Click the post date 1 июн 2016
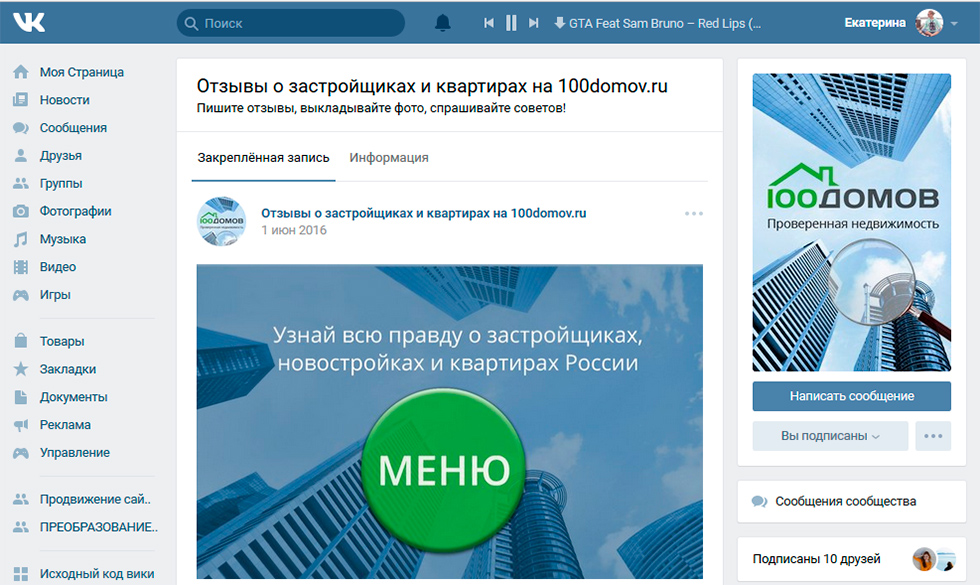Viewport: 980px width, 585px height. (294, 230)
